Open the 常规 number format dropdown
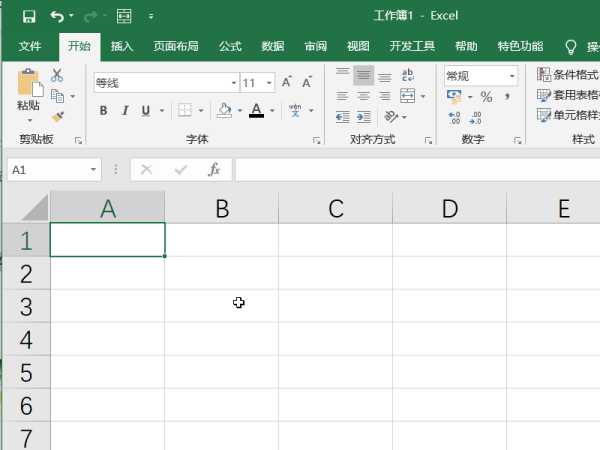This screenshot has height=450, width=600. pos(512,76)
